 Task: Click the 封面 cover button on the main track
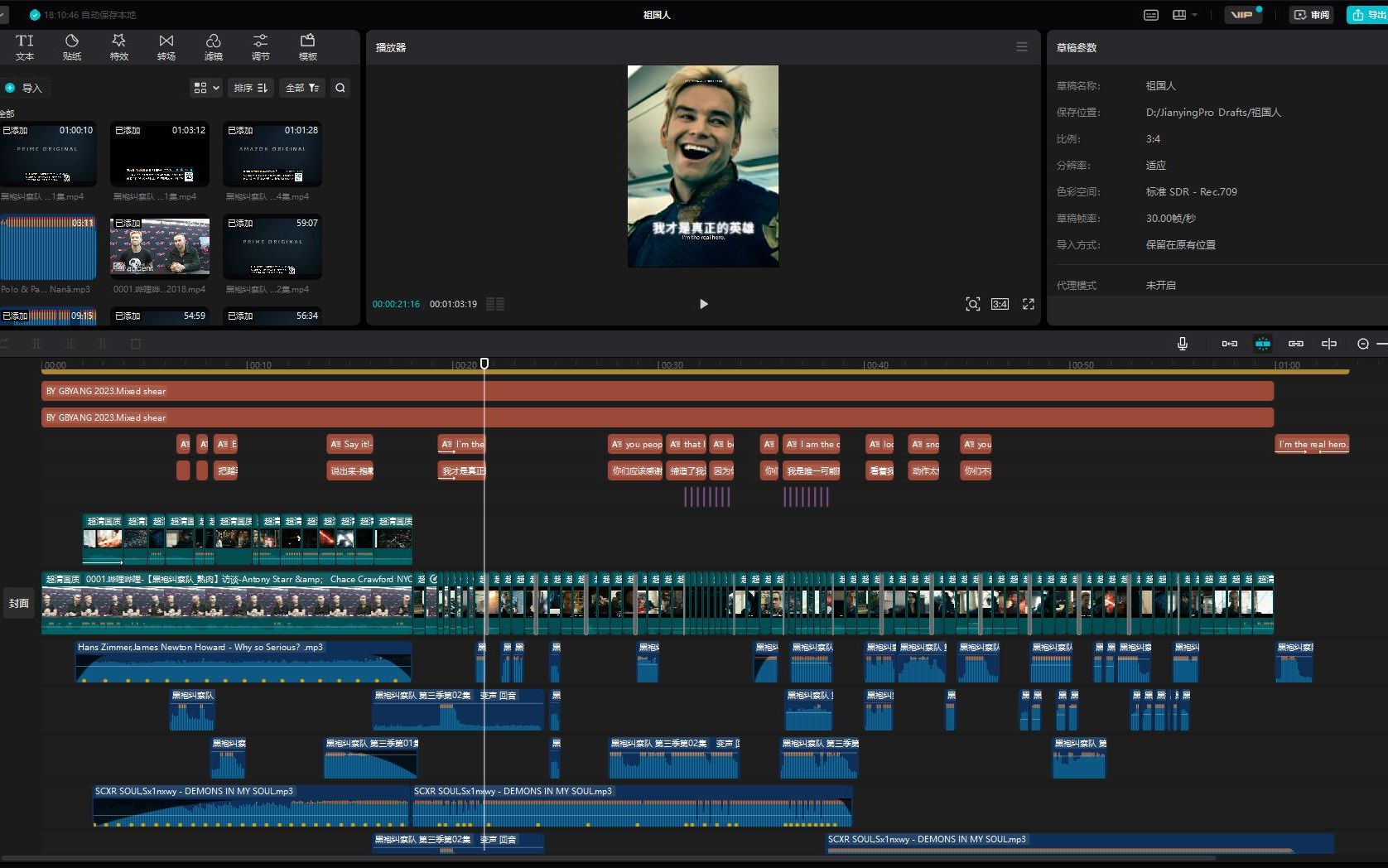pyautogui.click(x=18, y=603)
